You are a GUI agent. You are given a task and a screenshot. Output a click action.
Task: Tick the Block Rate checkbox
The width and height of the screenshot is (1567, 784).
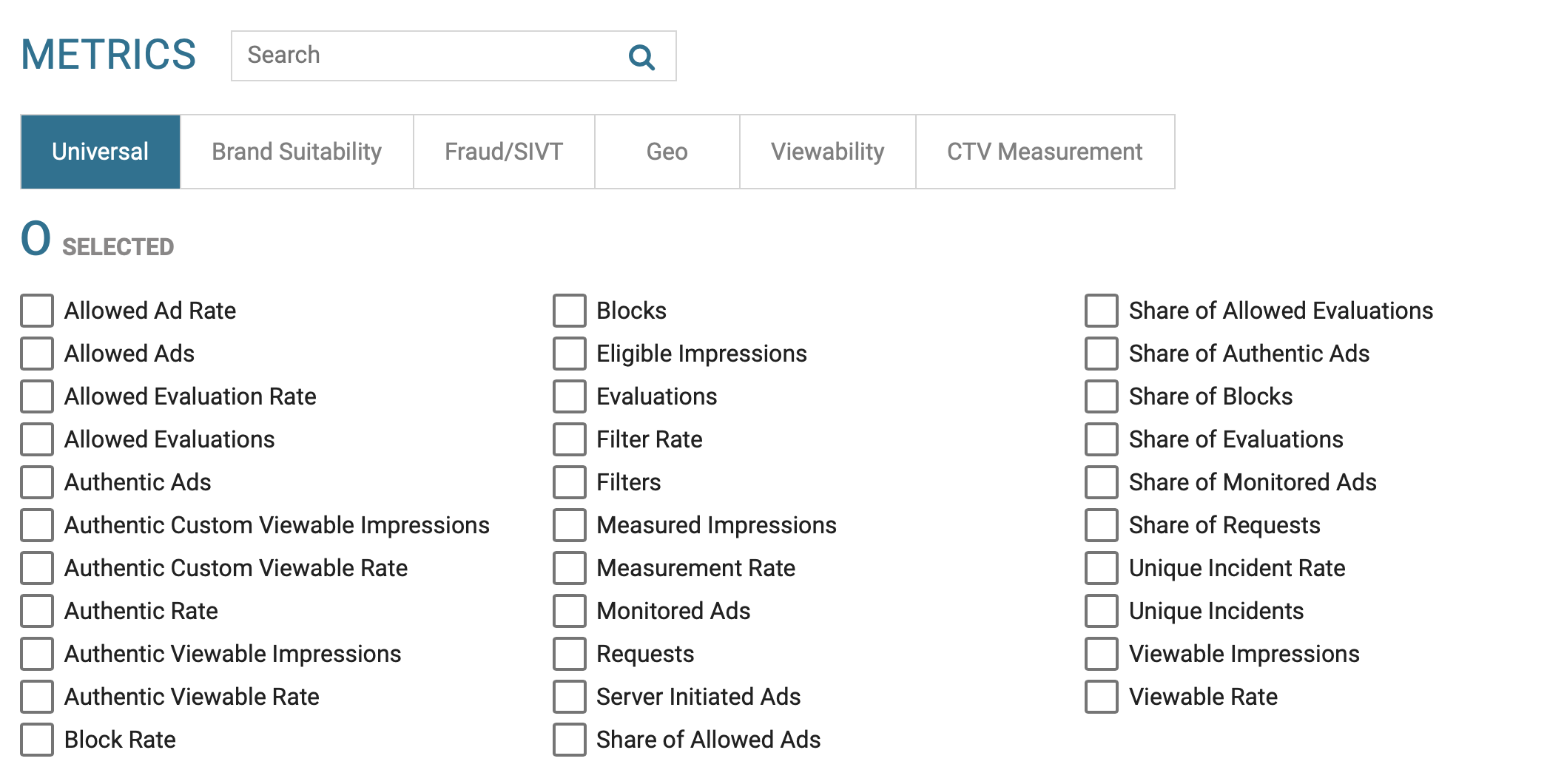coord(37,740)
